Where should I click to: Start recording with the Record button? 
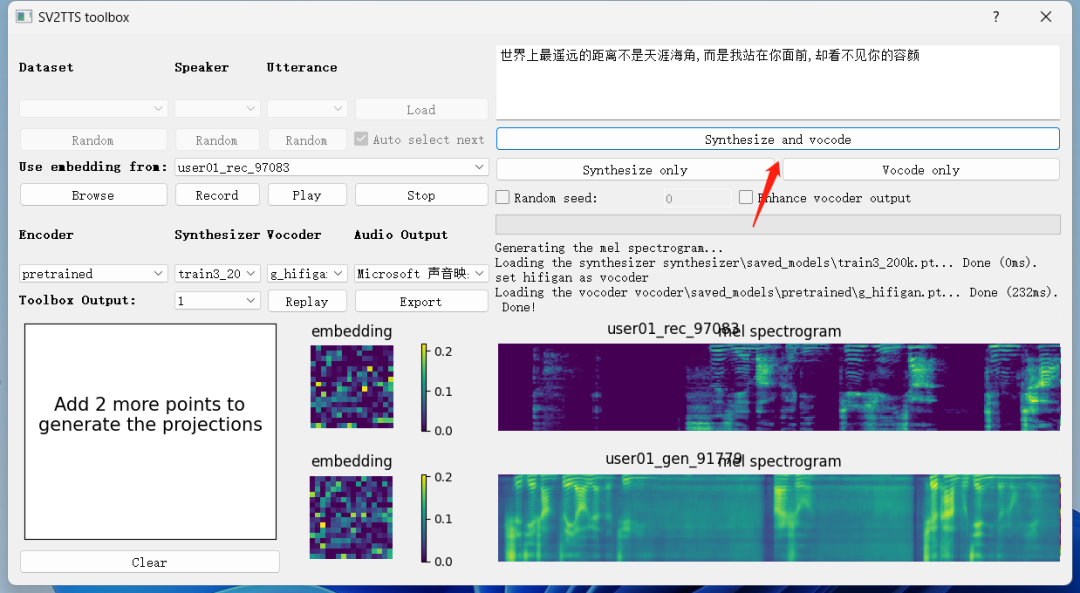(x=217, y=195)
